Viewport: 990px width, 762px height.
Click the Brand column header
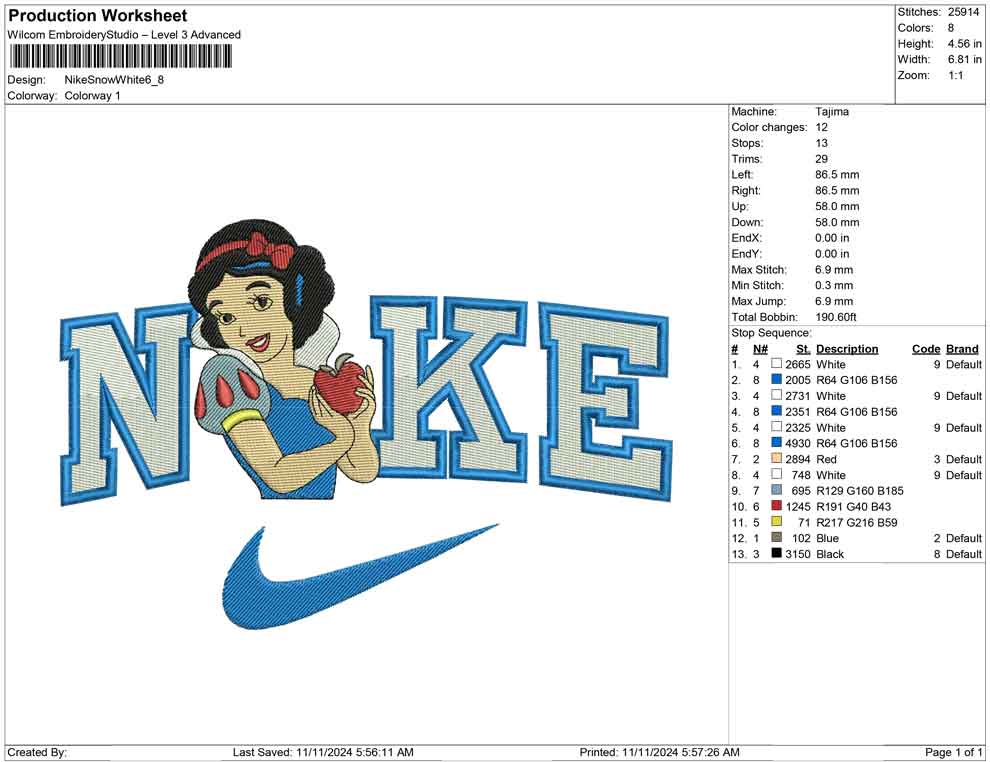click(x=962, y=349)
